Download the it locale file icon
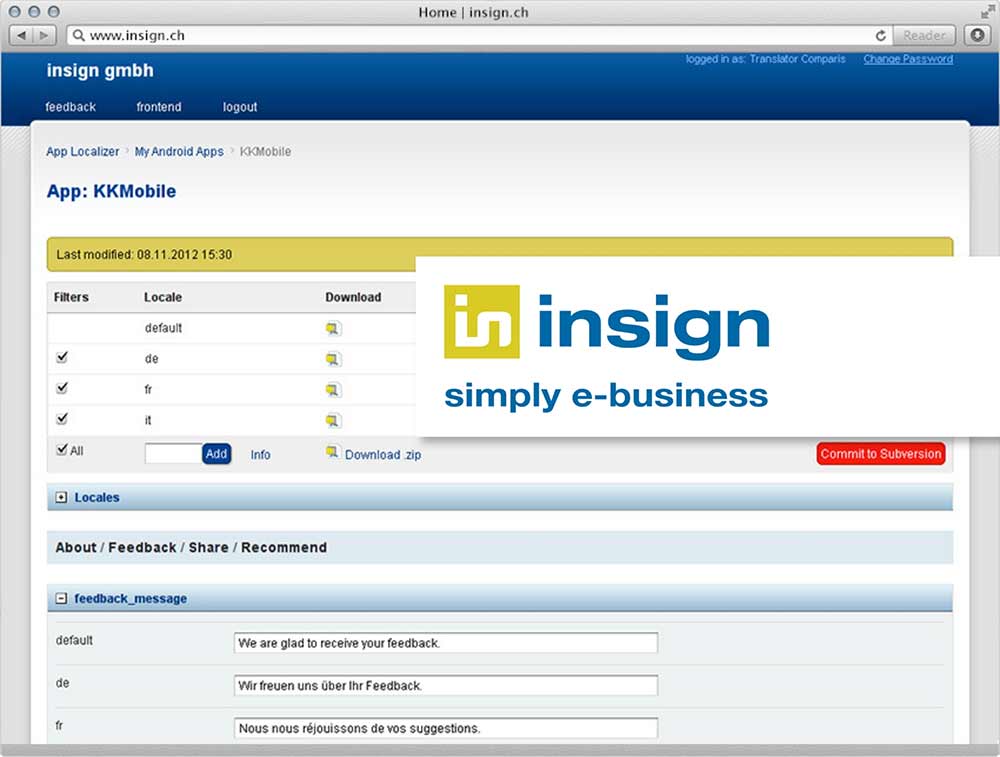Image resolution: width=1000 pixels, height=757 pixels. tap(333, 420)
